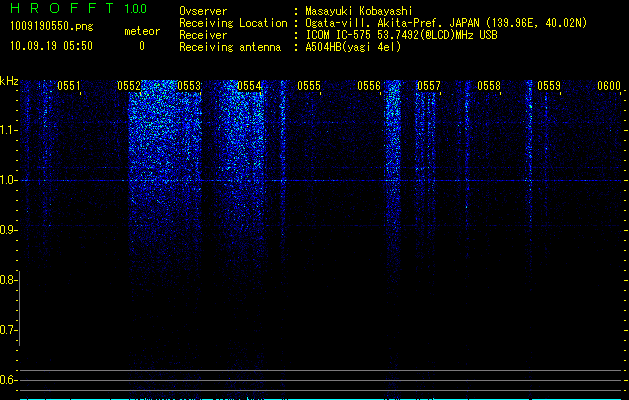Click the meteor count value 0
Screen dimensions: 629x400
point(142,46)
